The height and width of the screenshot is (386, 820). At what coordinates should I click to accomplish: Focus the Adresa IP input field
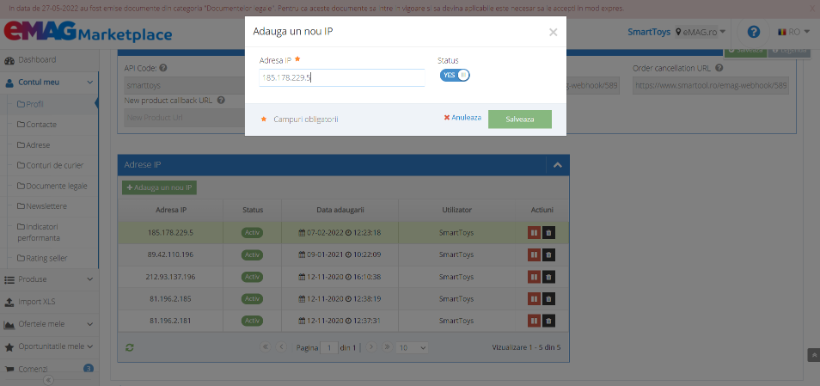(x=342, y=77)
